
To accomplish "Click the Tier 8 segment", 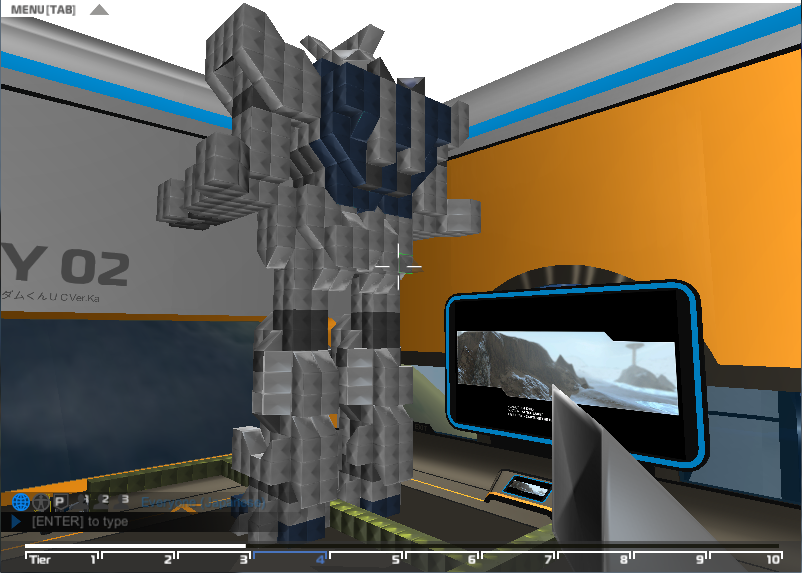I will (594, 559).
